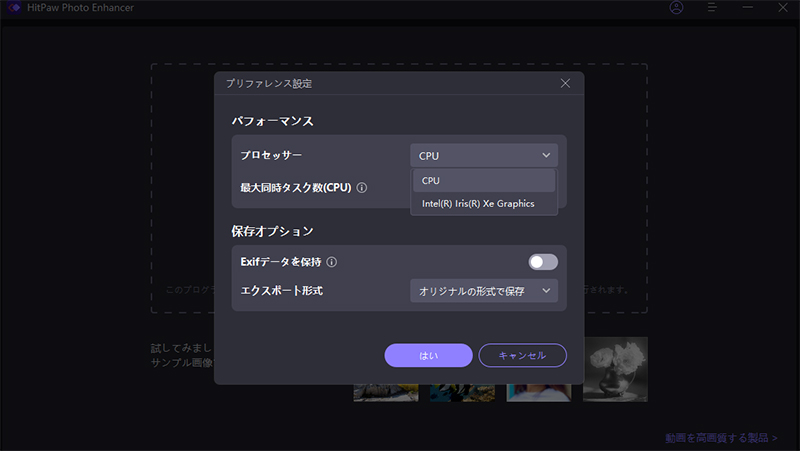
Task: Select the black-and-white flower sample thumbnail
Action: 616,369
